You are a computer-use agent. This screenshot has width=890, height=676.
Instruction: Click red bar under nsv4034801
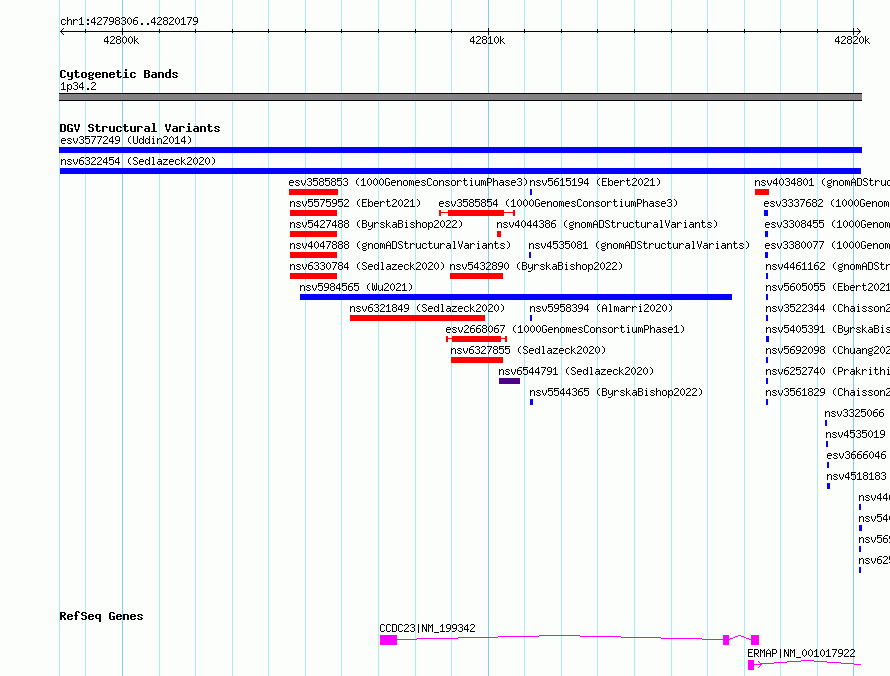(x=762, y=192)
